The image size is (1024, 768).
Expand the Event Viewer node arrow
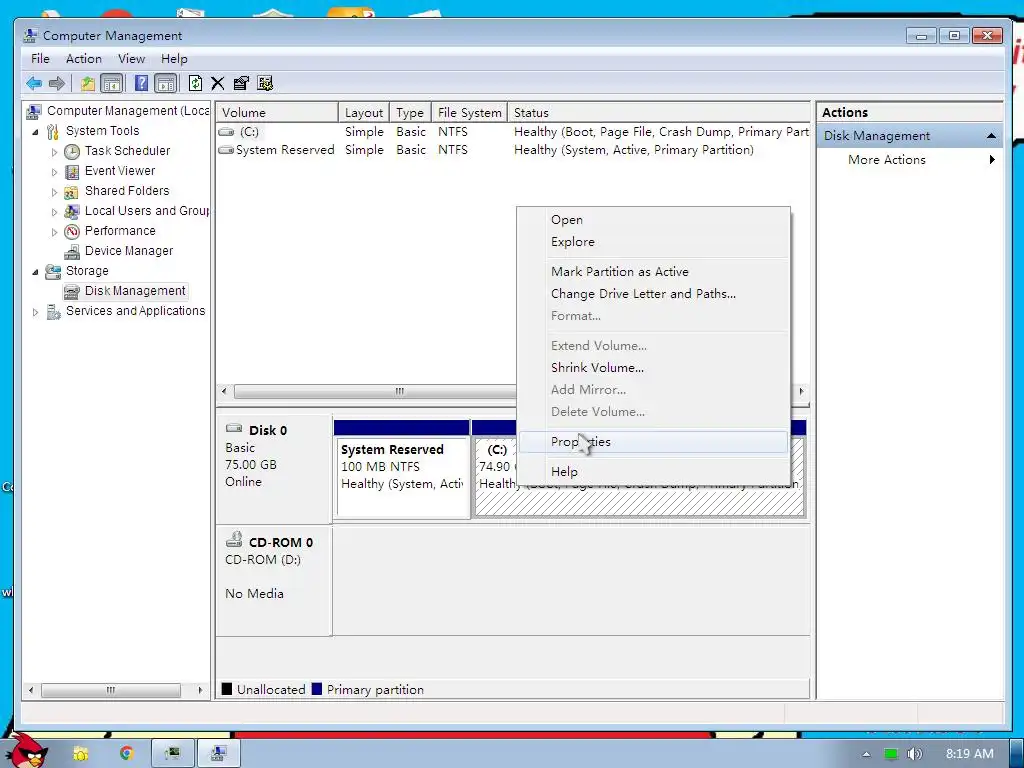[54, 172]
